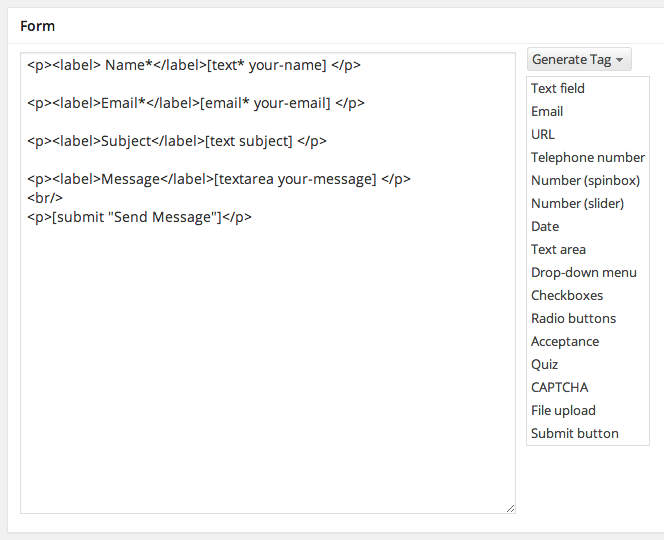Select Number (spinbox) tag option
The image size is (664, 540).
click(584, 180)
